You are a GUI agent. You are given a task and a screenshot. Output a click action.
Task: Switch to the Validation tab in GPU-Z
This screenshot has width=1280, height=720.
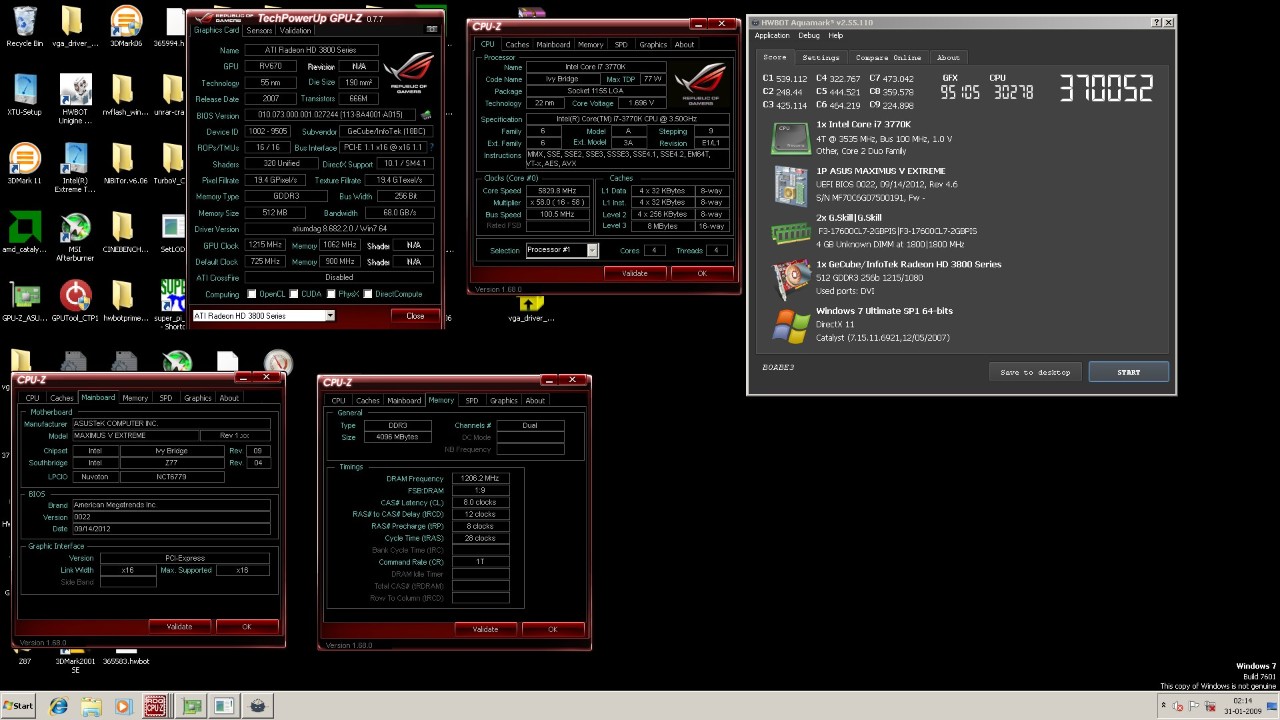pyautogui.click(x=295, y=30)
